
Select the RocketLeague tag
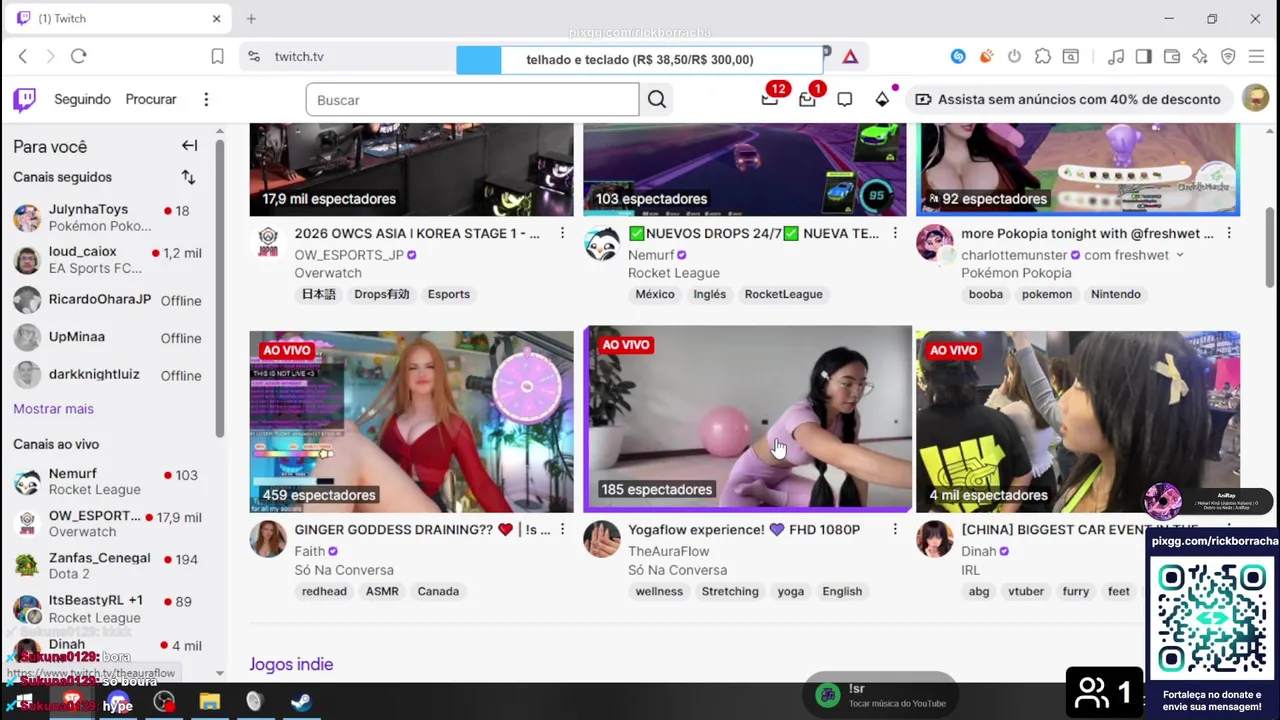click(783, 294)
